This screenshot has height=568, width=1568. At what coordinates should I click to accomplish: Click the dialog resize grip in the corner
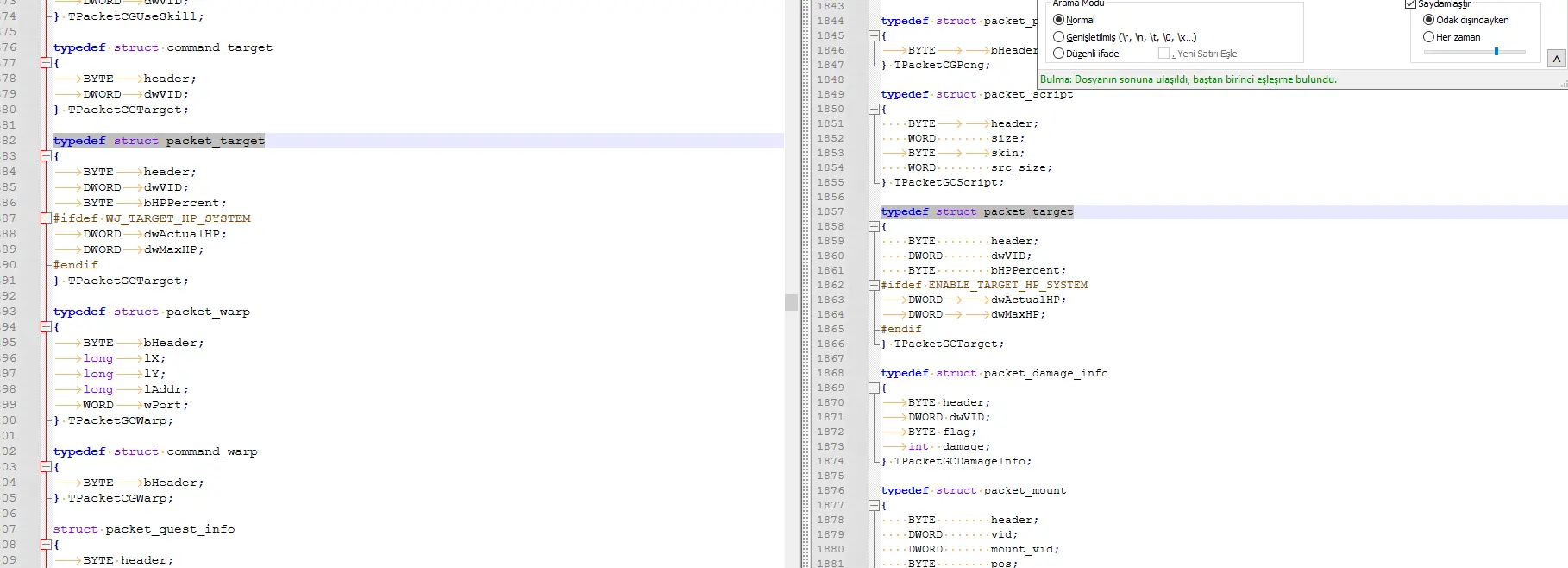click(1563, 85)
